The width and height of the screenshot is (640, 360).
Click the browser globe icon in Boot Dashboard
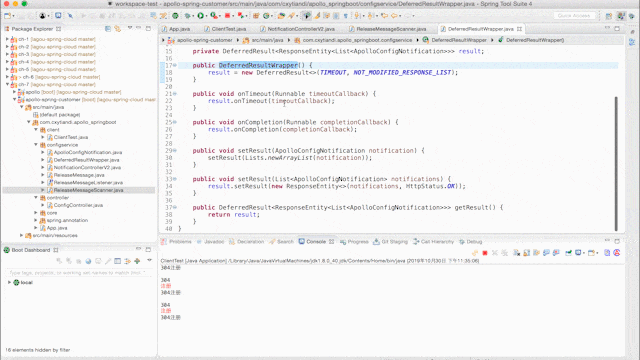[88, 261]
